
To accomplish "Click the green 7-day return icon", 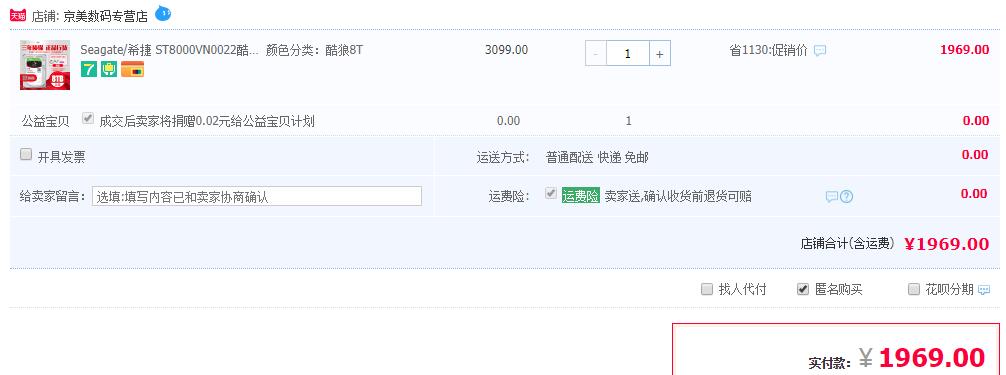I will (89, 69).
